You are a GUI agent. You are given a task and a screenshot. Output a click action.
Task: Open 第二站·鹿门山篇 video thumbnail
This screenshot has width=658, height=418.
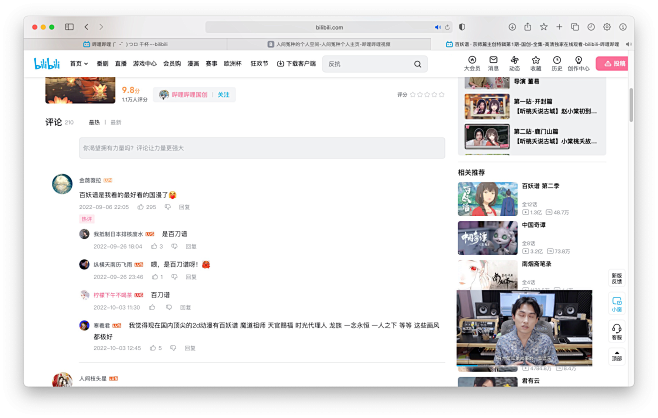coord(487,136)
